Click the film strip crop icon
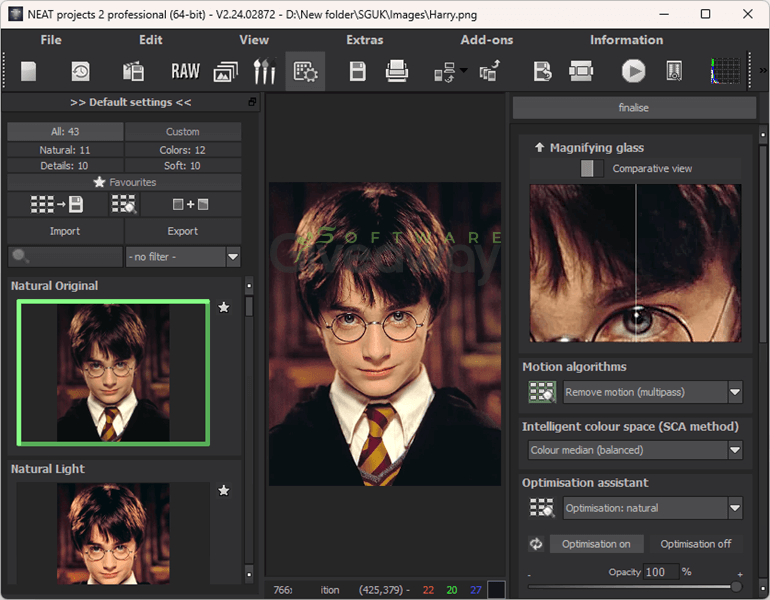 pyautogui.click(x=581, y=71)
